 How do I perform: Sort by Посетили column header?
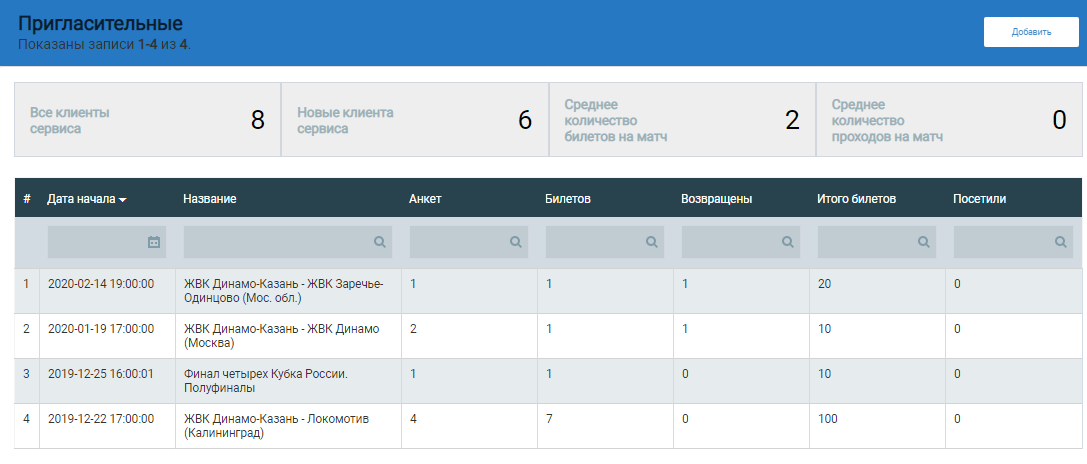click(979, 199)
